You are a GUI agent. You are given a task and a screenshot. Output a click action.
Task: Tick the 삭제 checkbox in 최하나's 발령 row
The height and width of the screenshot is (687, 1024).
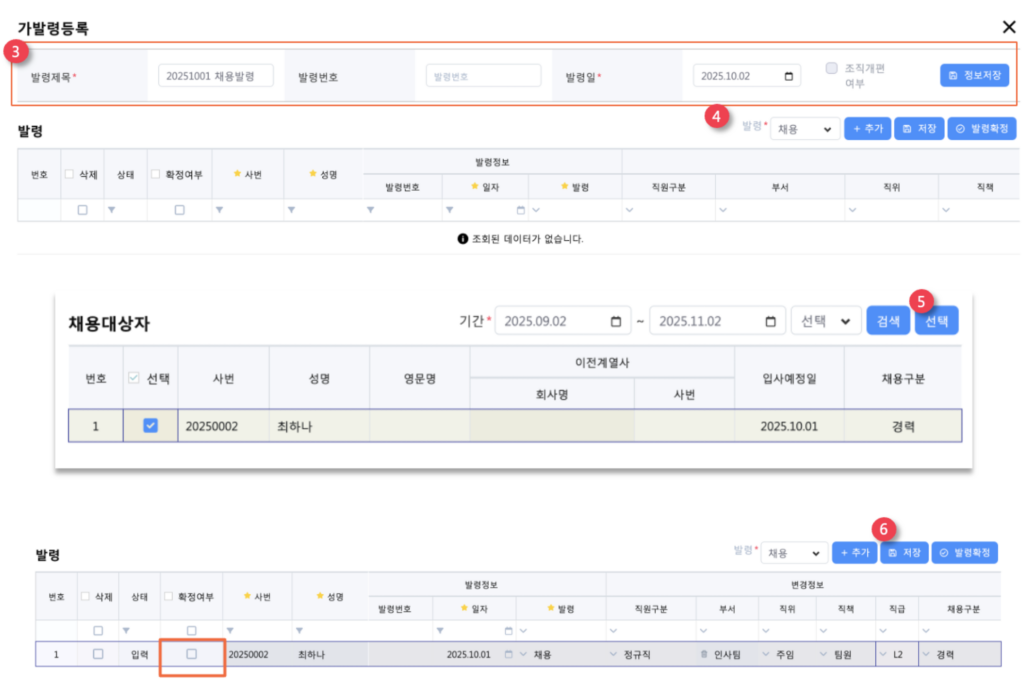(x=98, y=654)
